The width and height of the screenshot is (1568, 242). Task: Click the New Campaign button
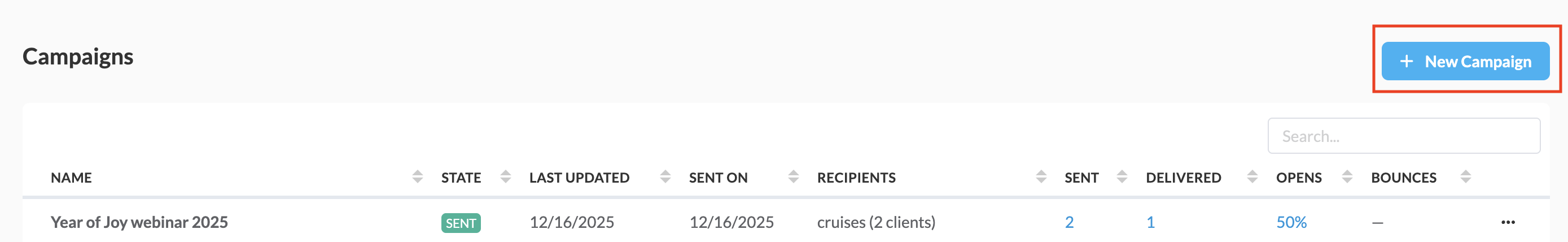[x=1465, y=61]
